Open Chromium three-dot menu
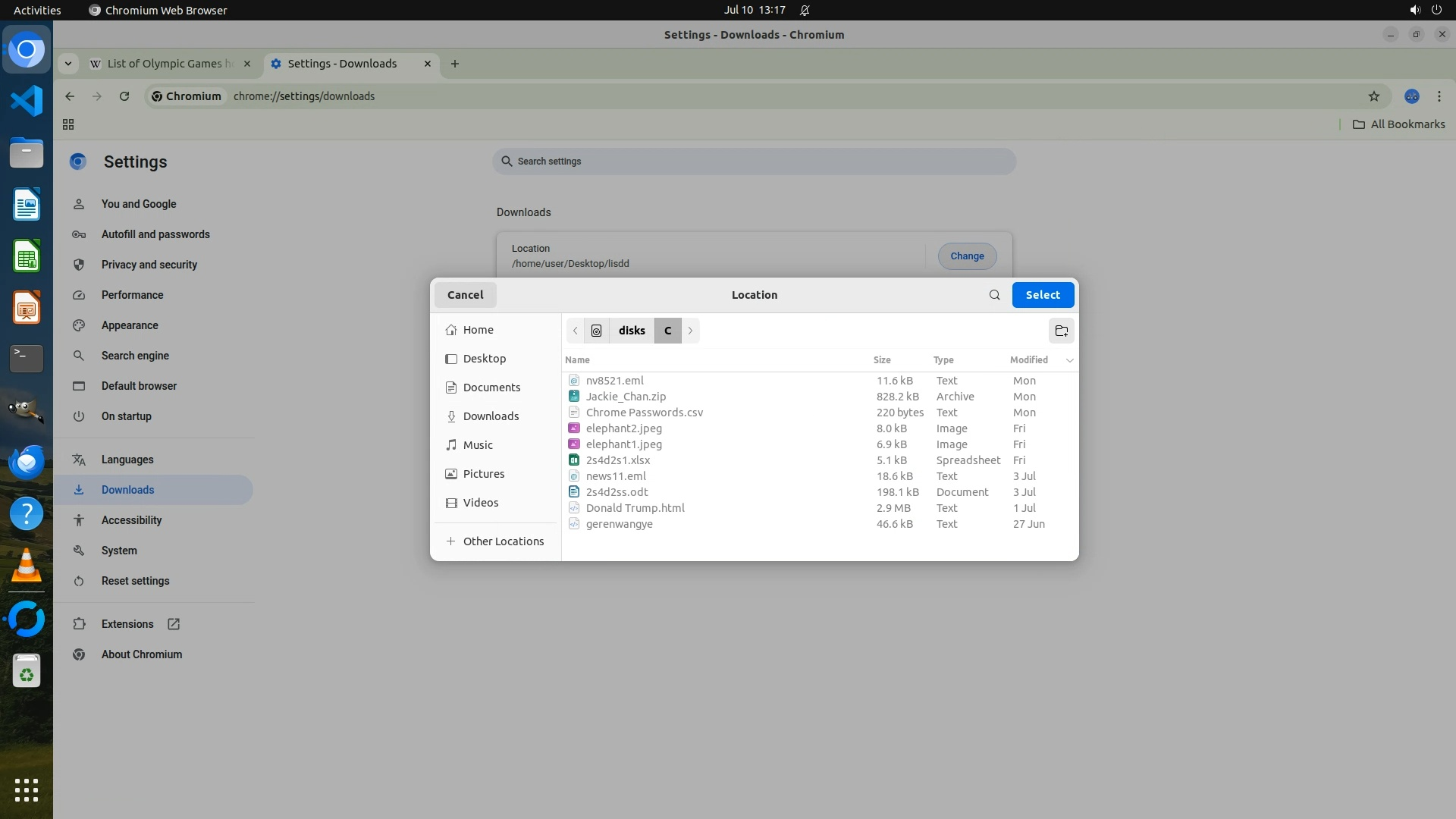 tap(1439, 96)
